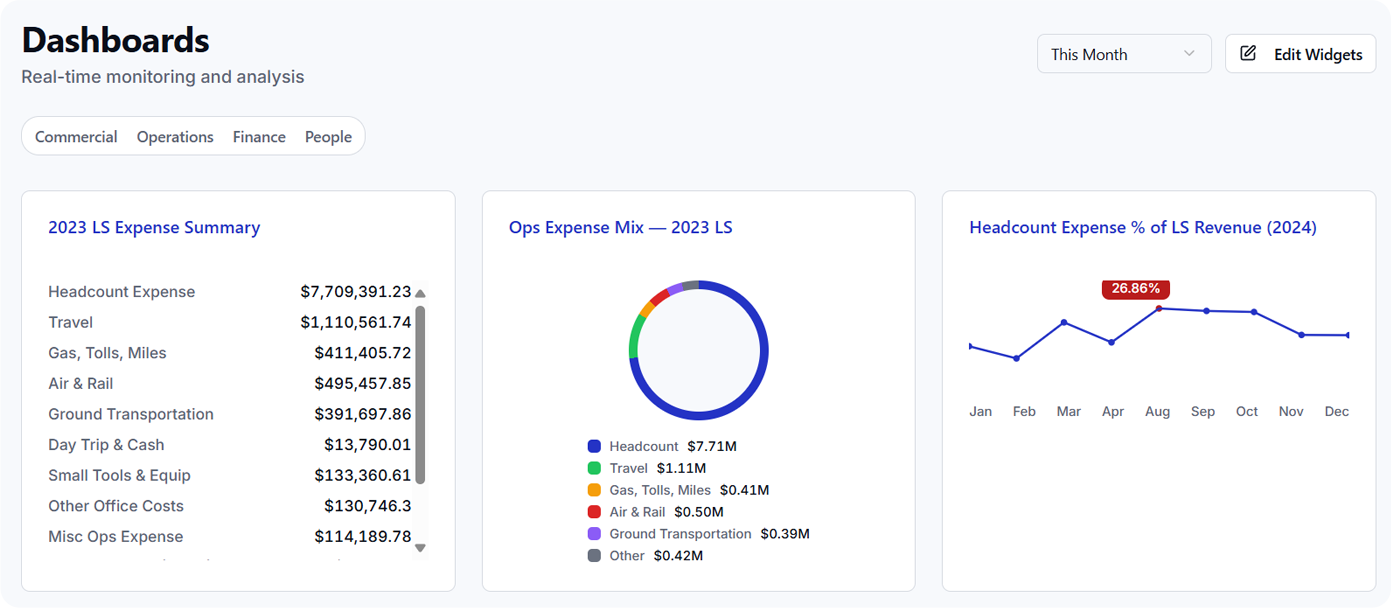
Task: Click the expense list vertical scrollbar thumb
Action: coord(420,395)
